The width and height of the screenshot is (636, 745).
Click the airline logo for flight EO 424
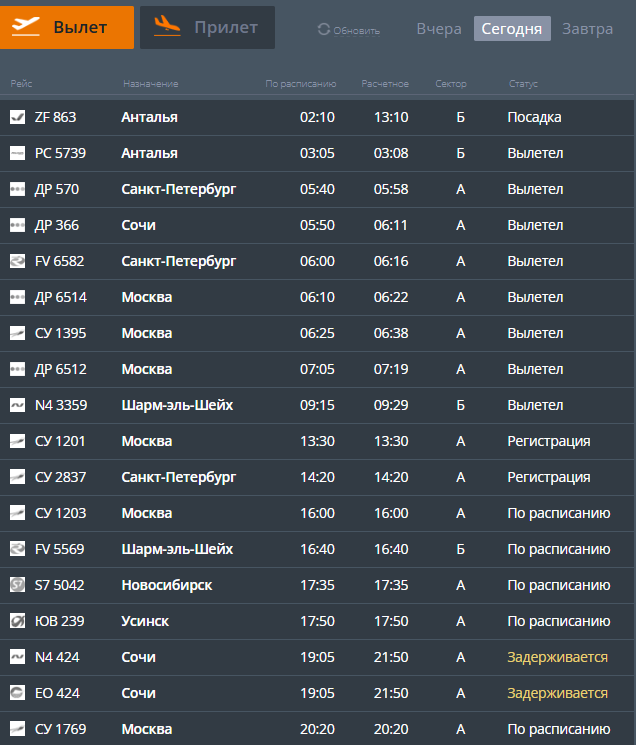tap(17, 693)
